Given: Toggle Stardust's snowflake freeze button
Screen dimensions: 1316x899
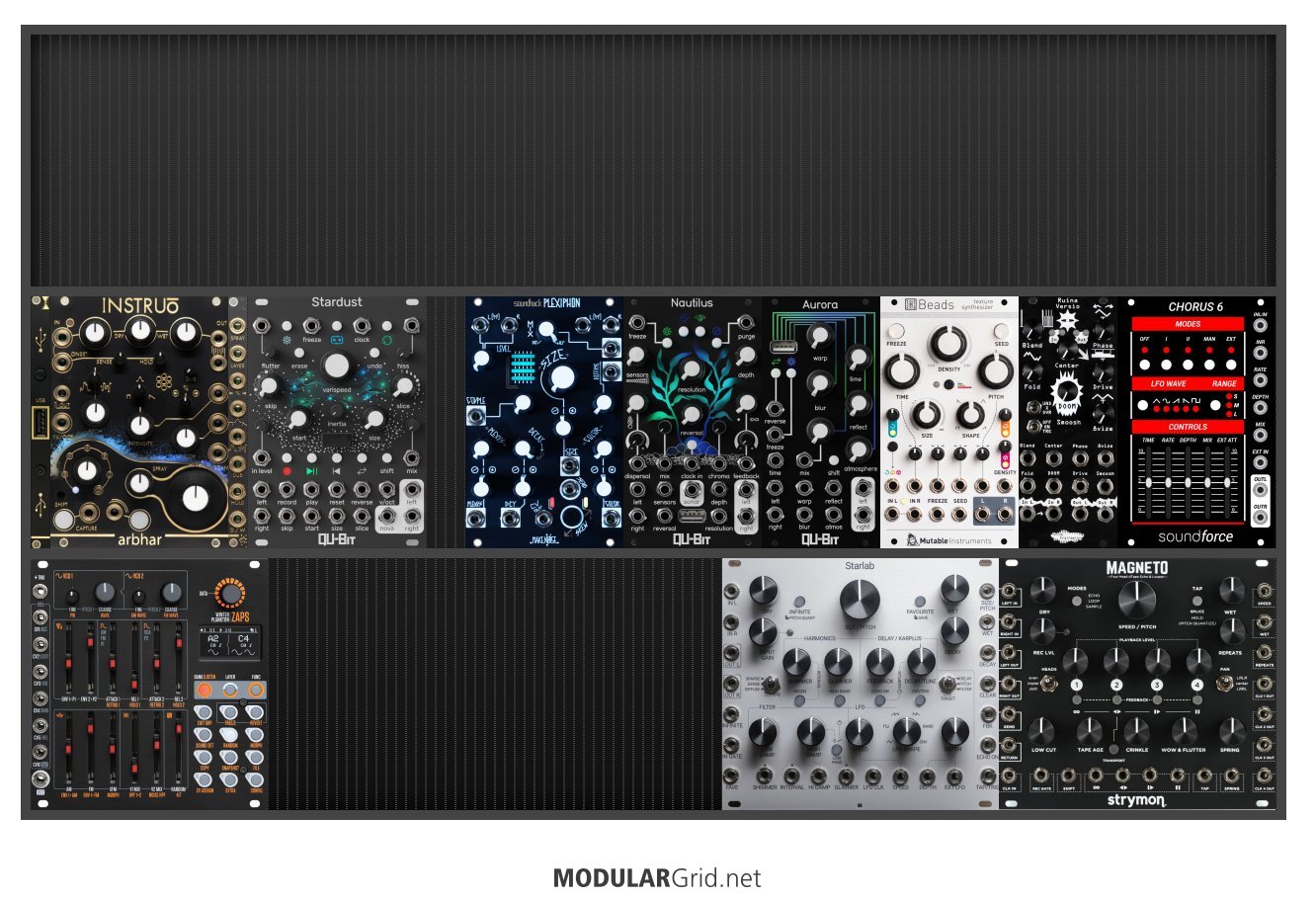Looking at the screenshot, I should pyautogui.click(x=287, y=325).
